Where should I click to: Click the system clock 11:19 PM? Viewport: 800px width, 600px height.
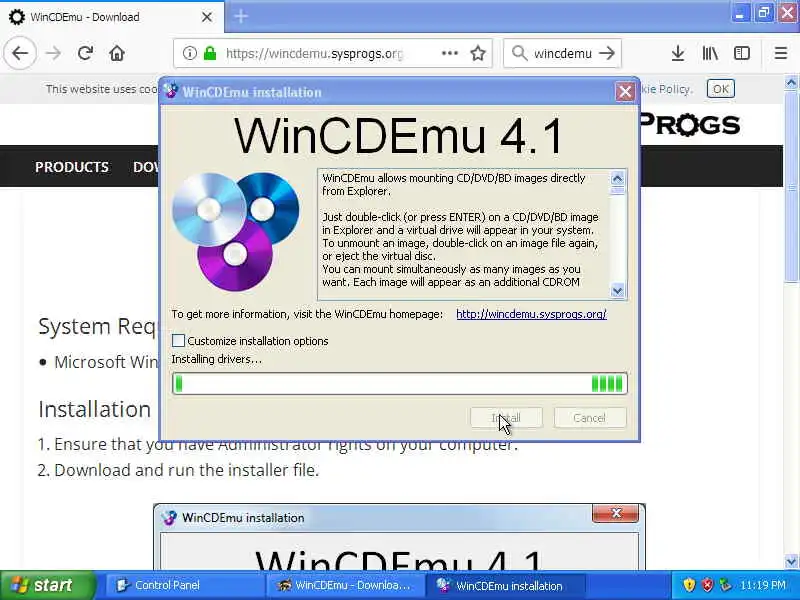763,585
